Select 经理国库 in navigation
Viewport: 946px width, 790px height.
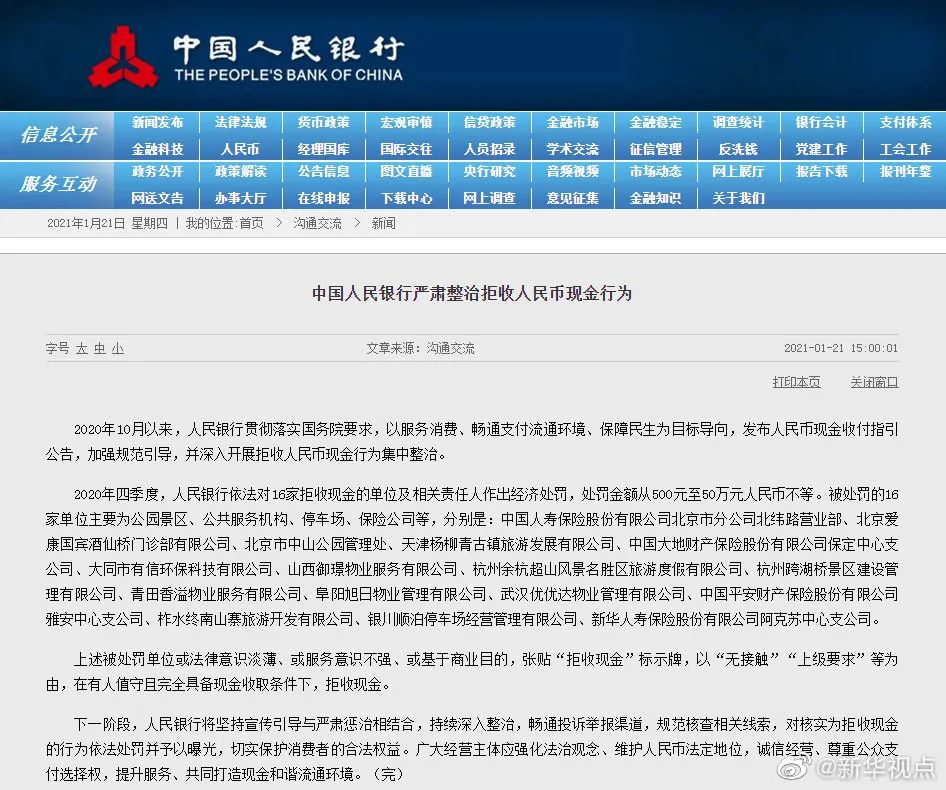tap(323, 149)
